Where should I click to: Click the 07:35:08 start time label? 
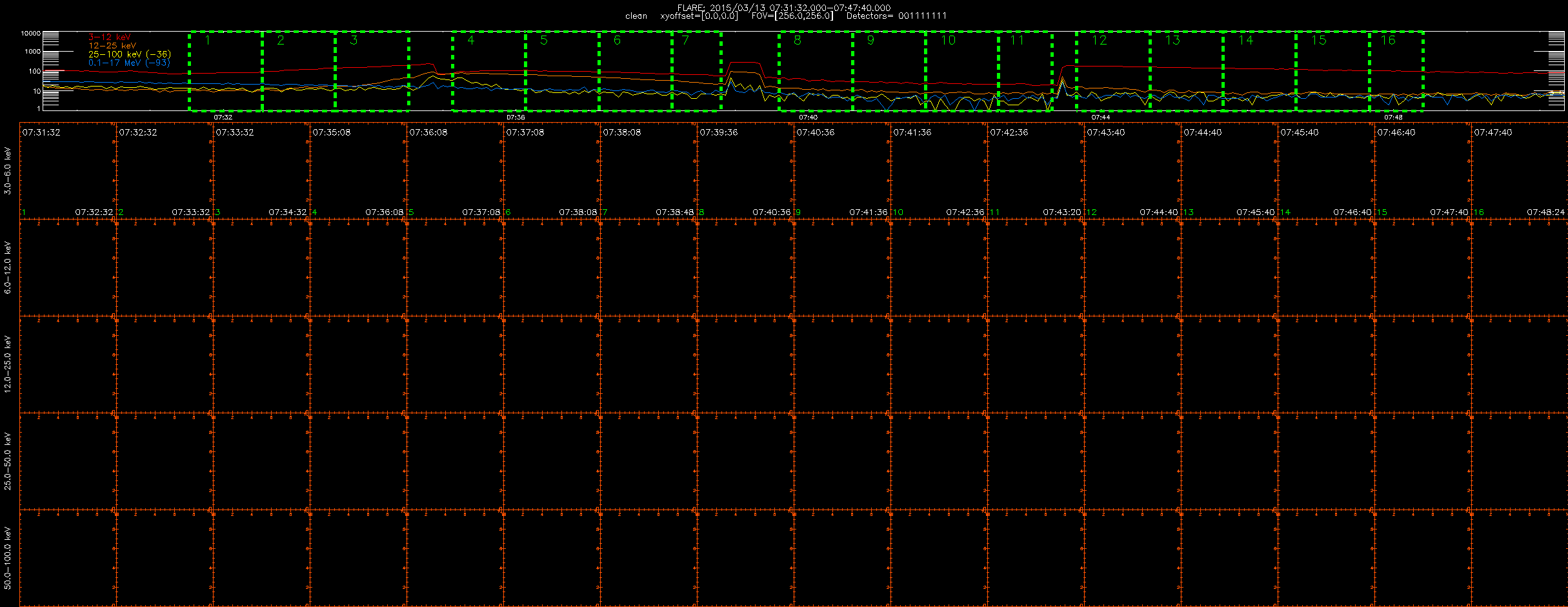[x=332, y=132]
